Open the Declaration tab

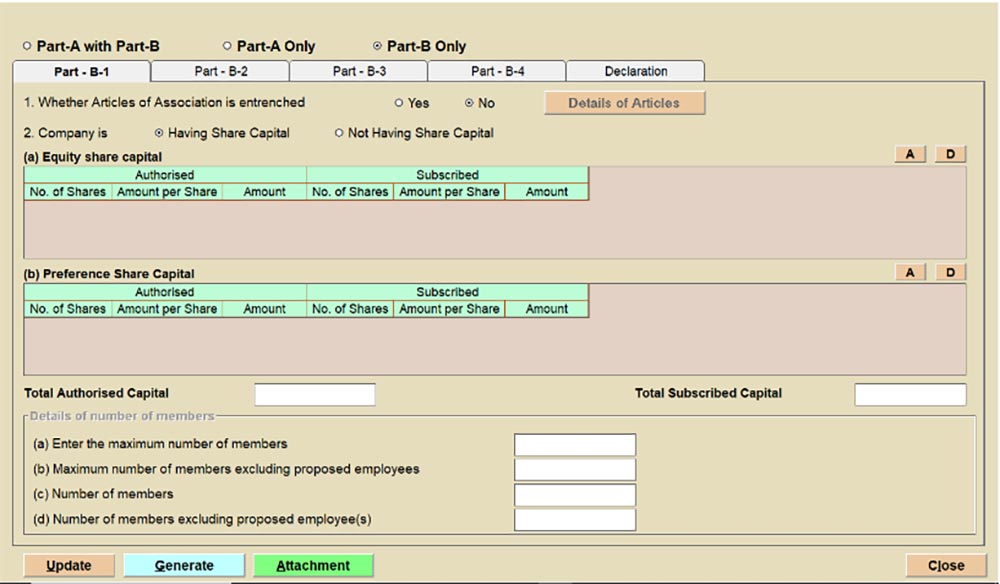(635, 72)
